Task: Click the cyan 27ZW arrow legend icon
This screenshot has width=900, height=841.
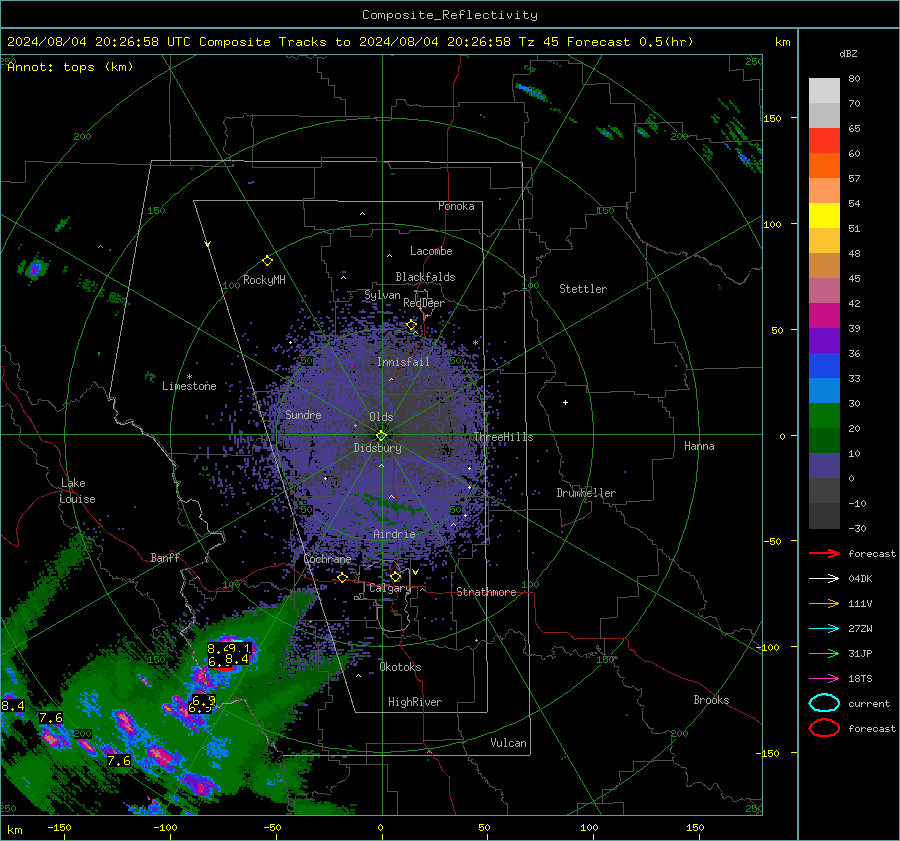Action: tap(824, 629)
